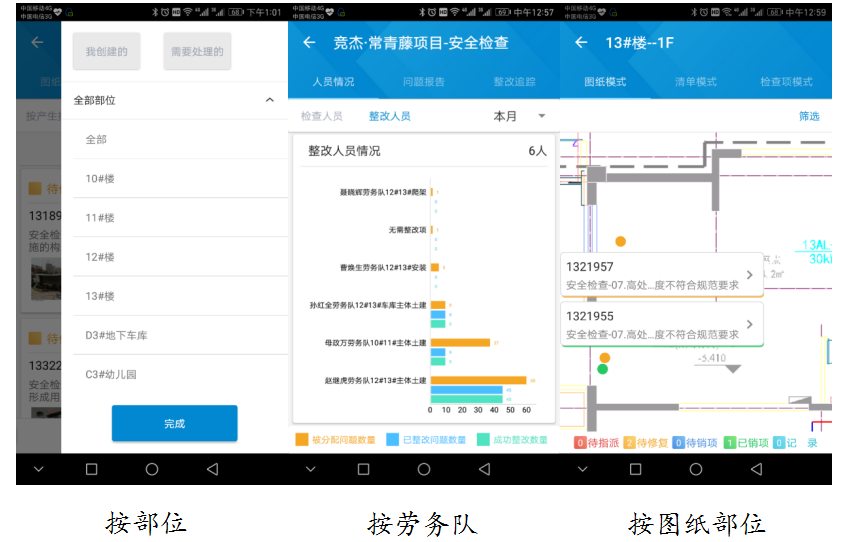Image resolution: width=859 pixels, height=542 pixels.
Task: Tap Android recent-apps square in 安全检查 screen
Action: 363,469
